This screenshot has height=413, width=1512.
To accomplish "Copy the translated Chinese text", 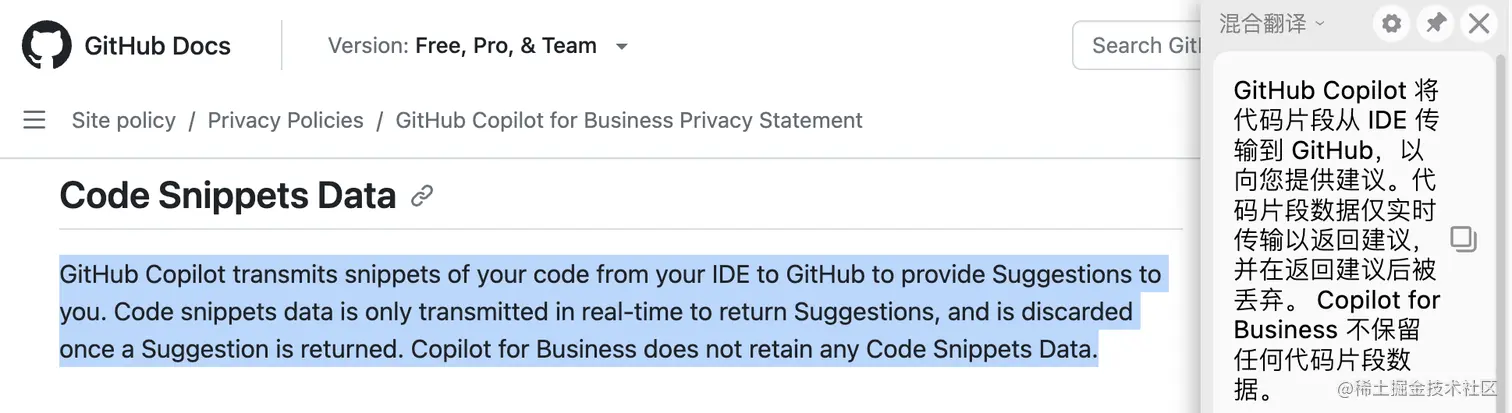I will (x=1463, y=239).
